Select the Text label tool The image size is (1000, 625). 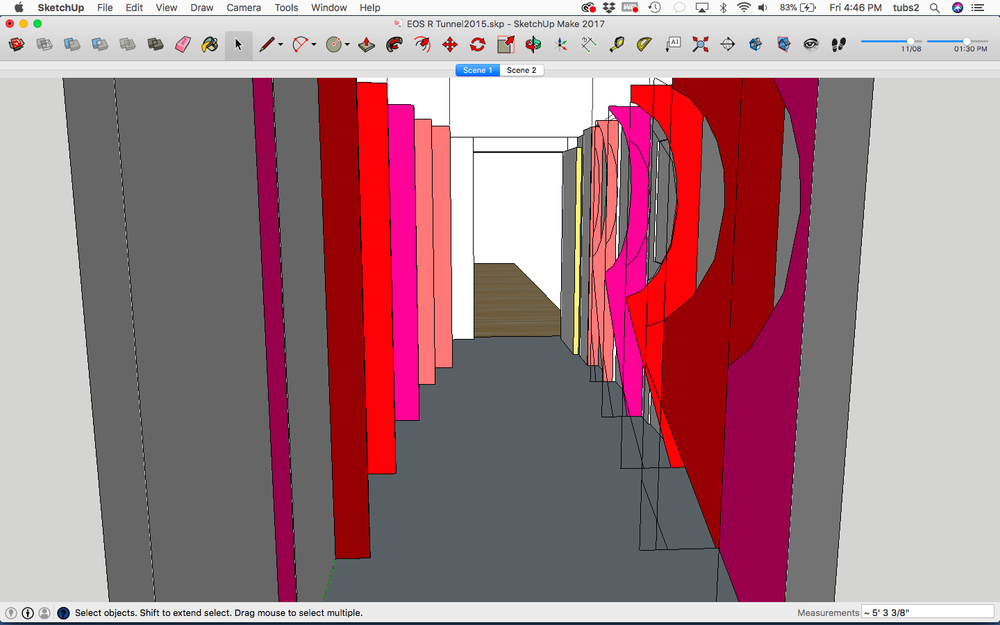(673, 45)
